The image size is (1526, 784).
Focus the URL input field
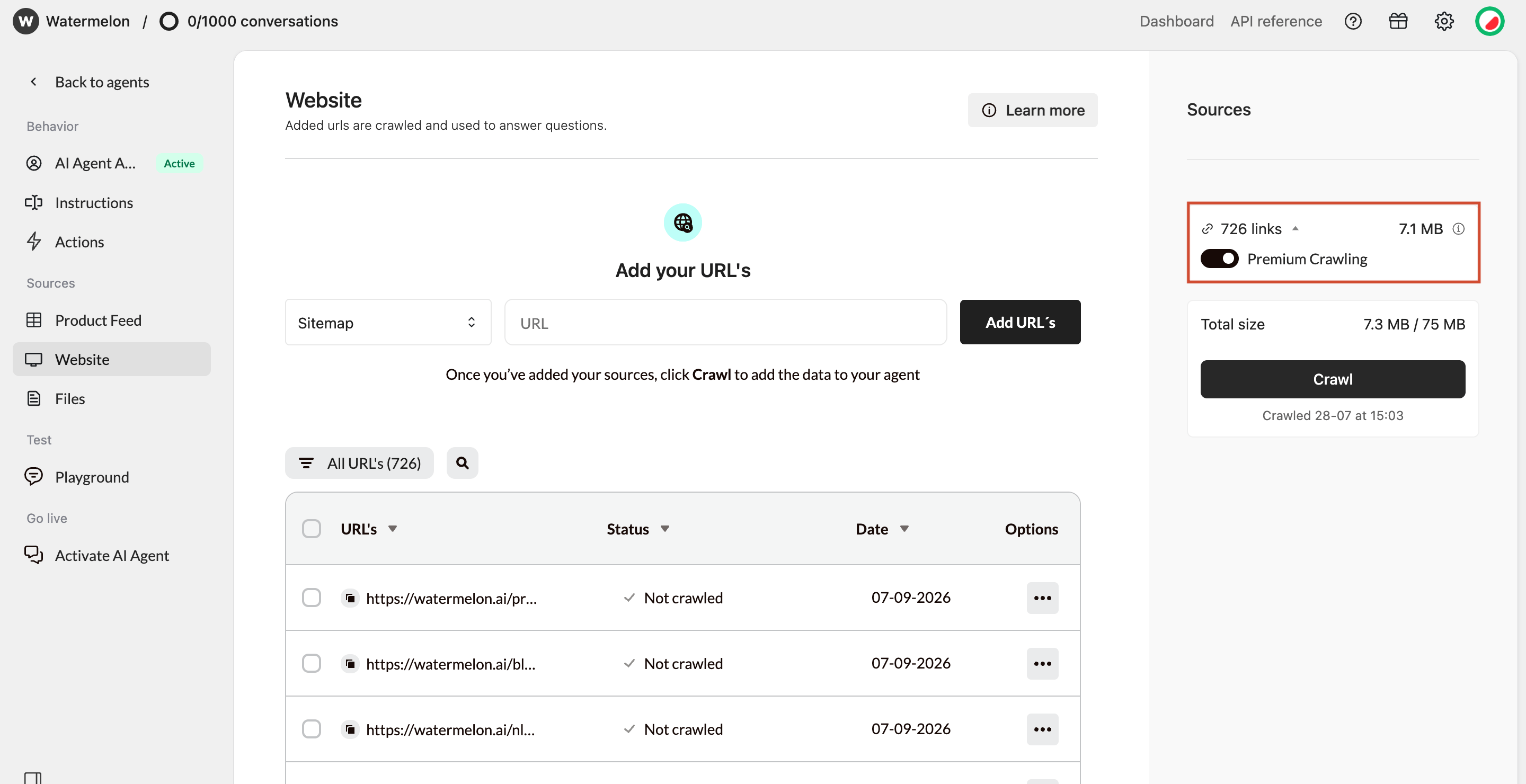(725, 322)
